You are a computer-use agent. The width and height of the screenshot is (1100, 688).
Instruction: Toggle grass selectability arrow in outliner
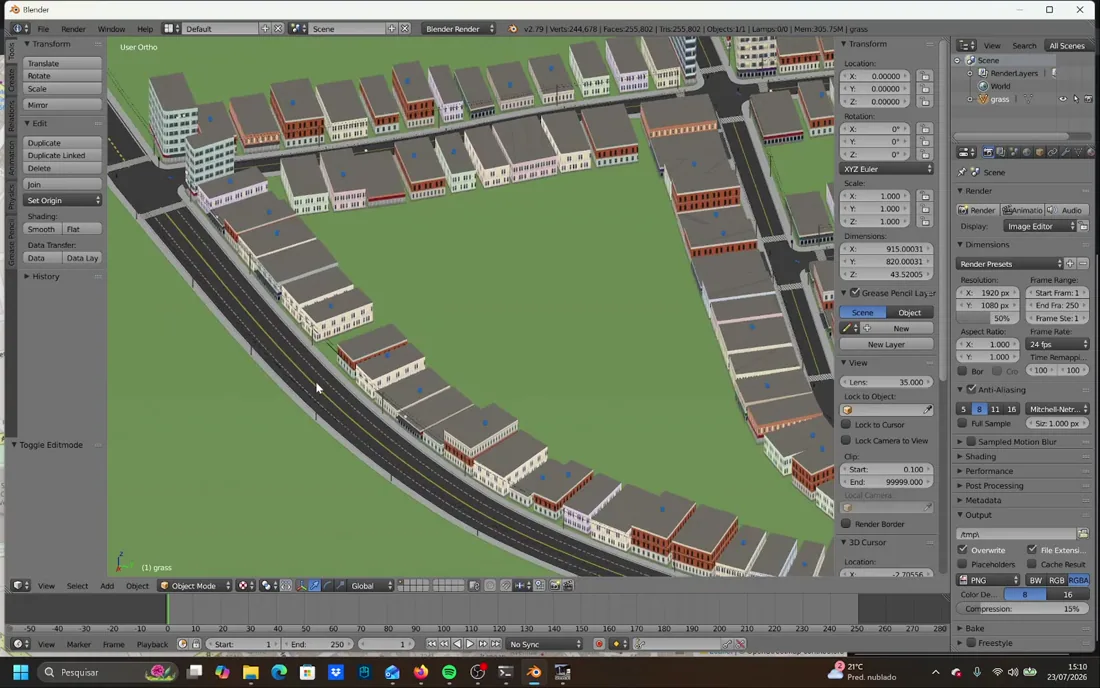tap(1075, 99)
